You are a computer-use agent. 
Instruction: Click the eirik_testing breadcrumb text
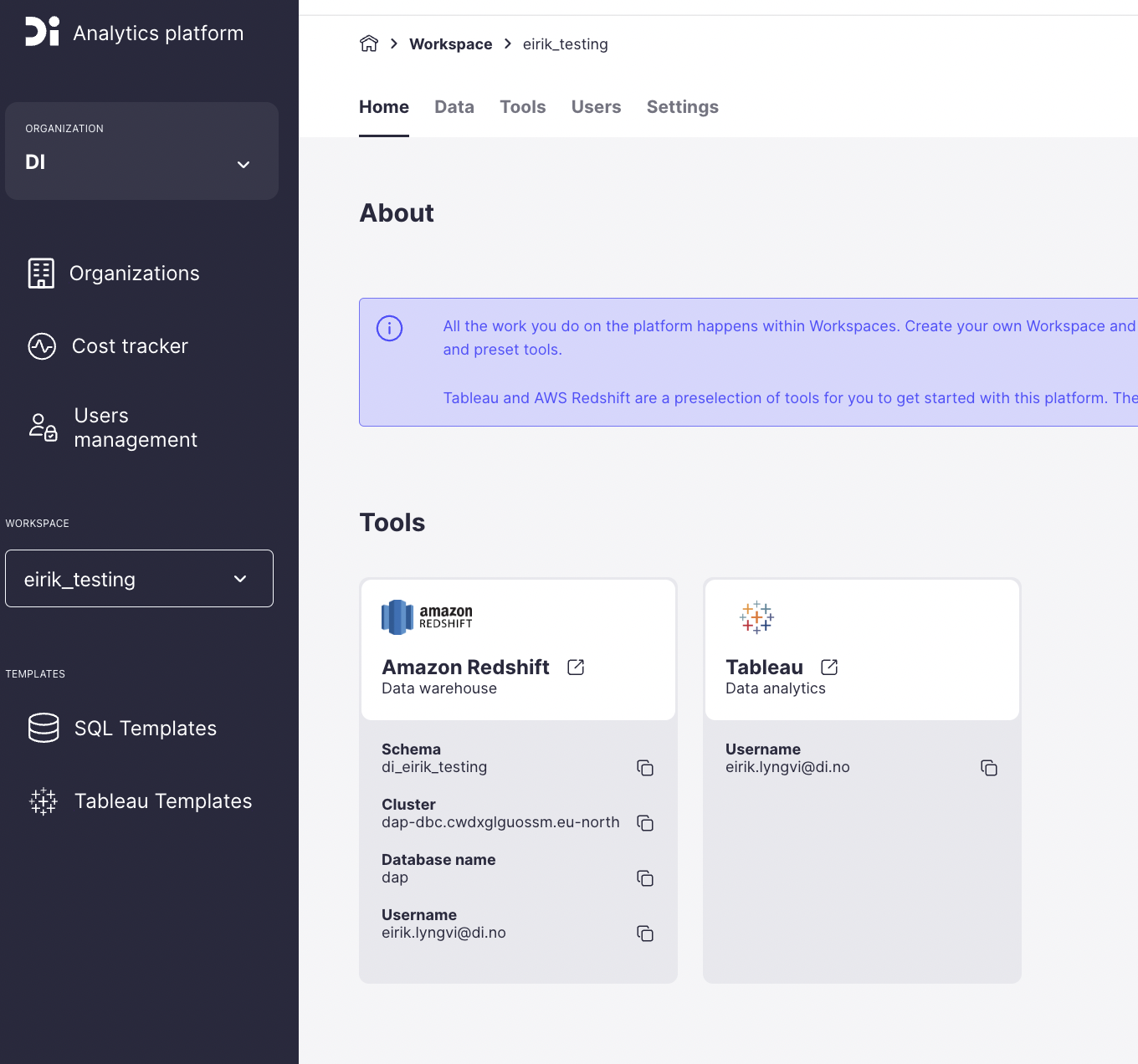(x=566, y=44)
